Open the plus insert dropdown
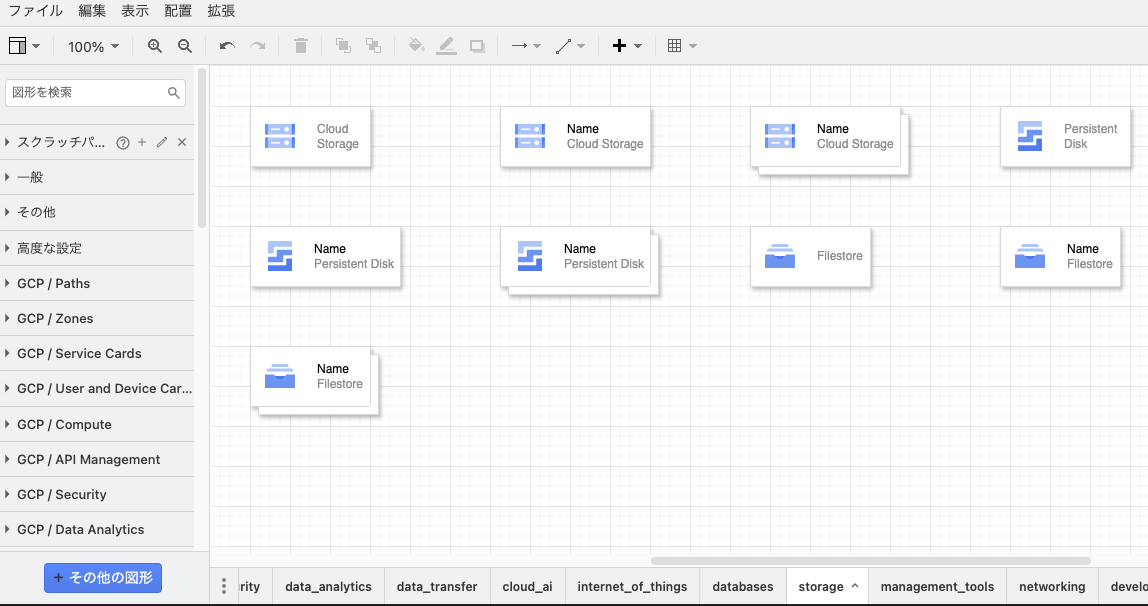This screenshot has width=1148, height=606. click(627, 46)
